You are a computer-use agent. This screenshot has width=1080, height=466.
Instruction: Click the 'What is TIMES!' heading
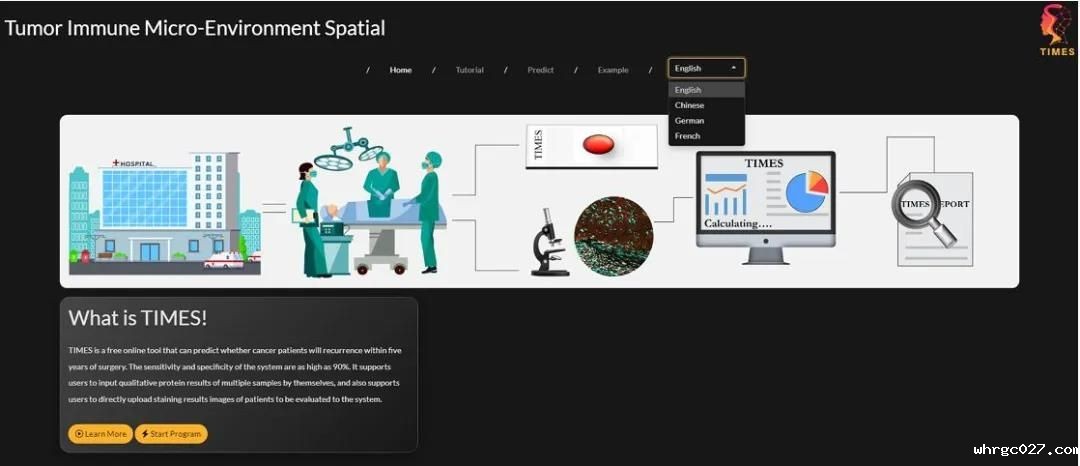coord(138,318)
